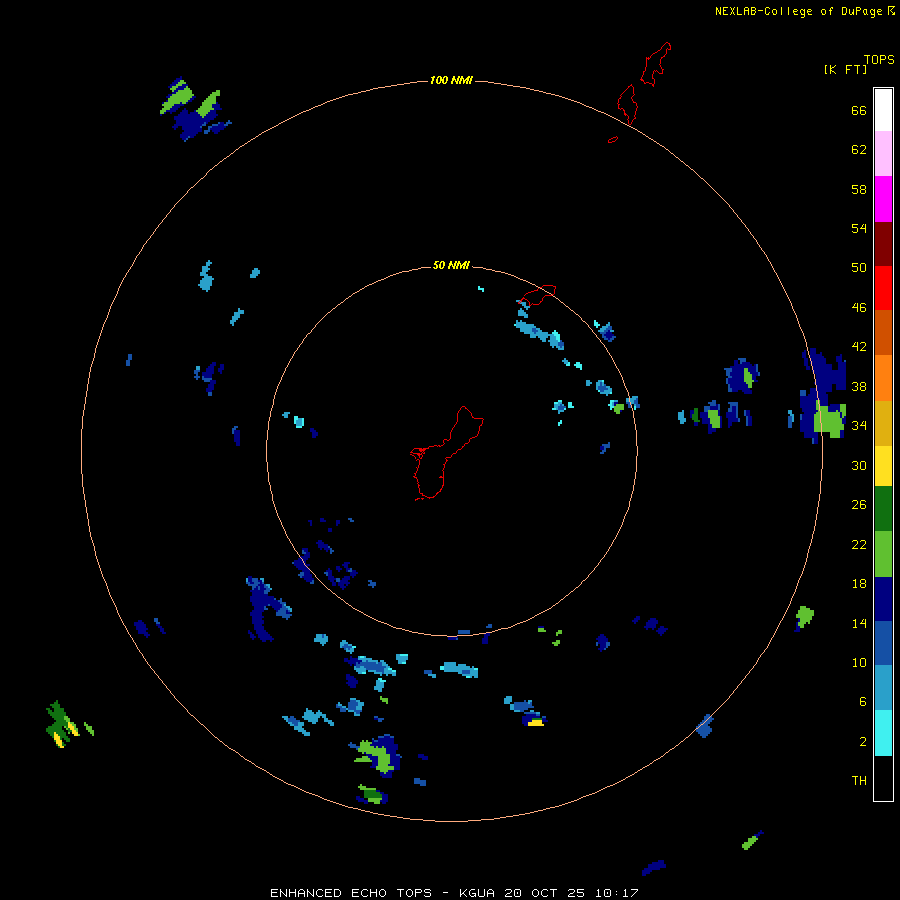Click the '62' legend value

(859, 150)
